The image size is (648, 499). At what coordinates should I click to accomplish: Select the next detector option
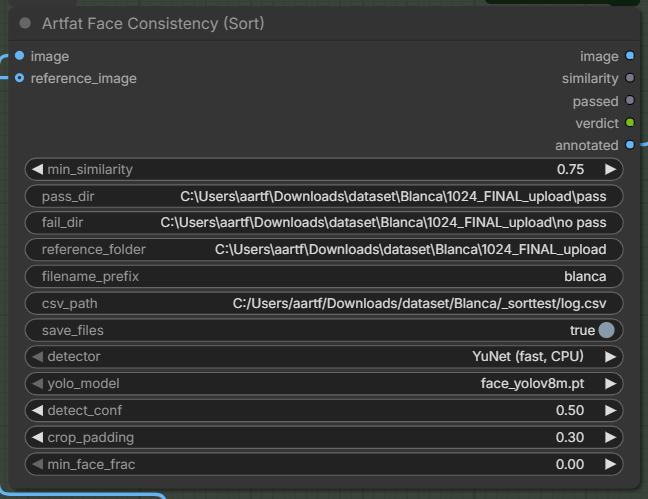point(610,357)
